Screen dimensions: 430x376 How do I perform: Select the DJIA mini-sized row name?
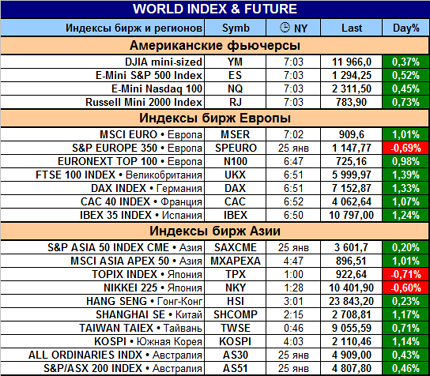163,62
